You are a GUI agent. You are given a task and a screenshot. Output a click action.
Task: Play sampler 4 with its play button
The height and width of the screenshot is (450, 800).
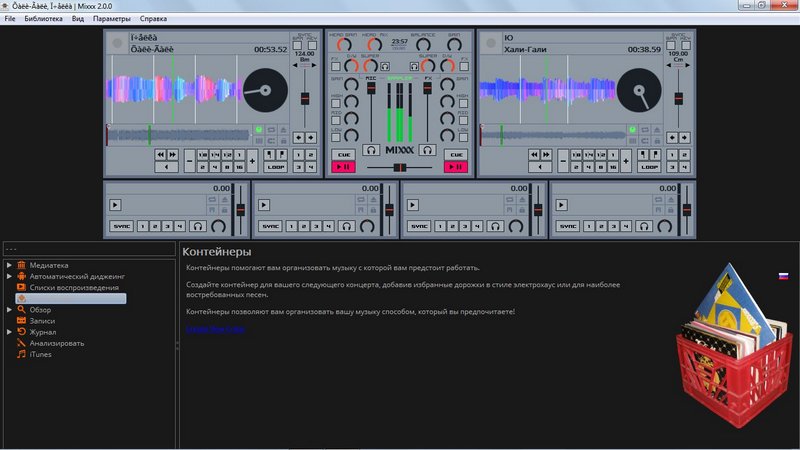click(x=561, y=205)
